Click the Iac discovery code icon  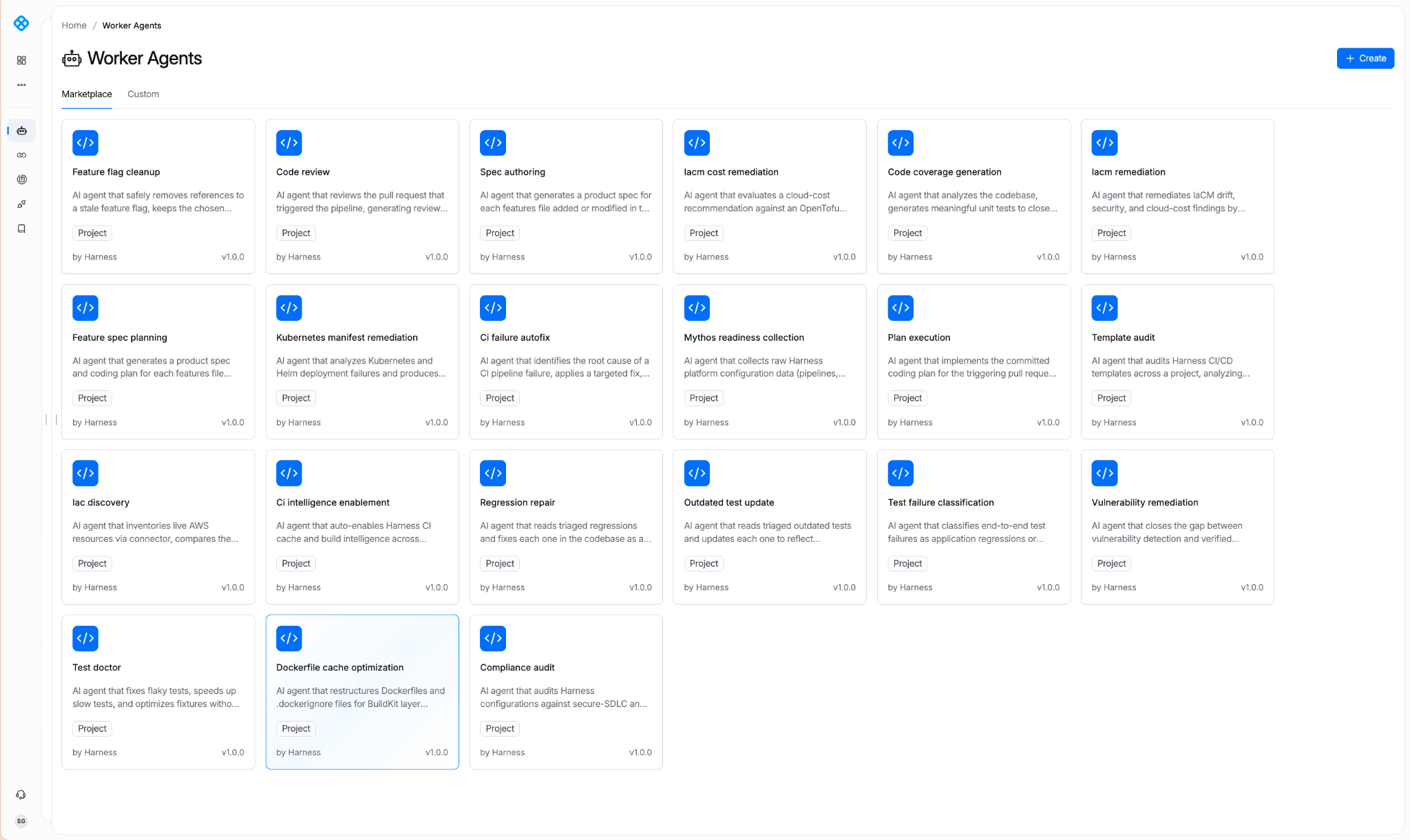coord(85,473)
